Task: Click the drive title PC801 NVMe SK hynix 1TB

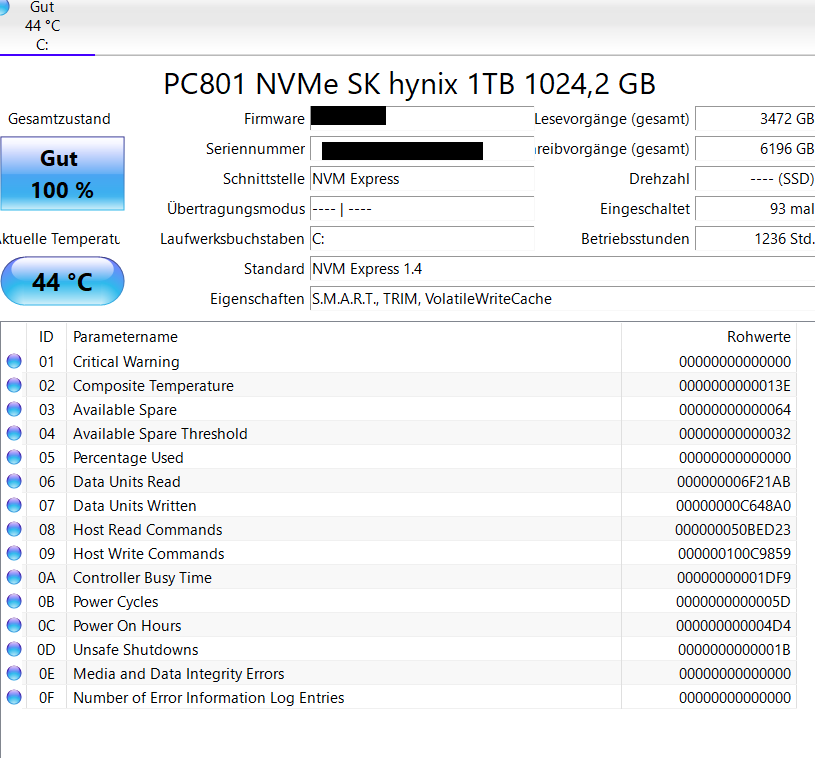Action: [x=410, y=84]
